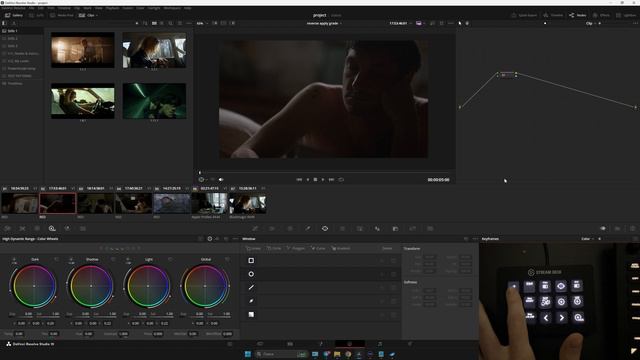Image resolution: width=640 pixels, height=360 pixels.
Task: Toggle the Effects panel
Action: click(601, 15)
